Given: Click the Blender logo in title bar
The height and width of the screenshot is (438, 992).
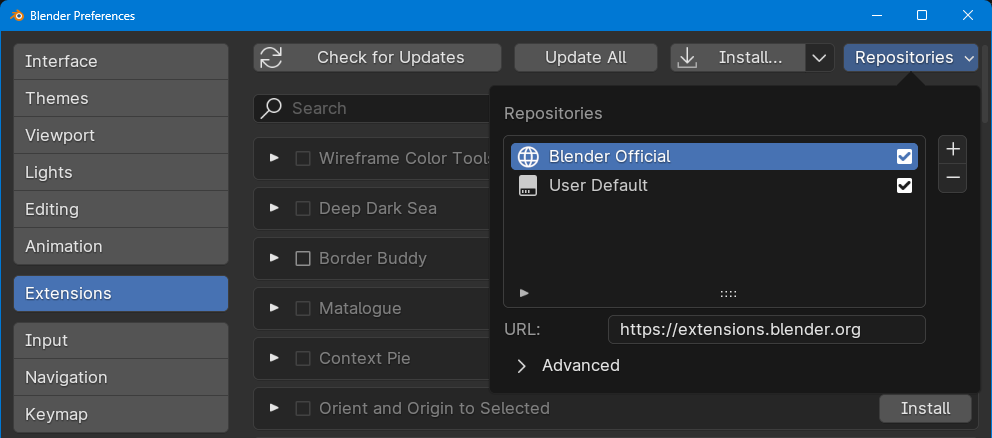Looking at the screenshot, I should click(x=17, y=15).
